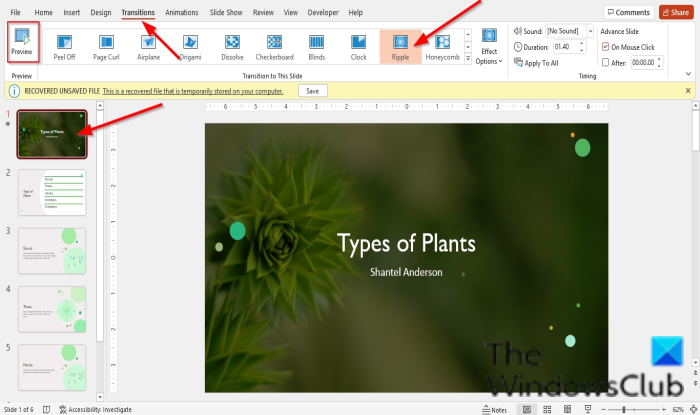Screen dimensions: 700x415
Task: Enable the After timing checkbox
Action: click(605, 61)
